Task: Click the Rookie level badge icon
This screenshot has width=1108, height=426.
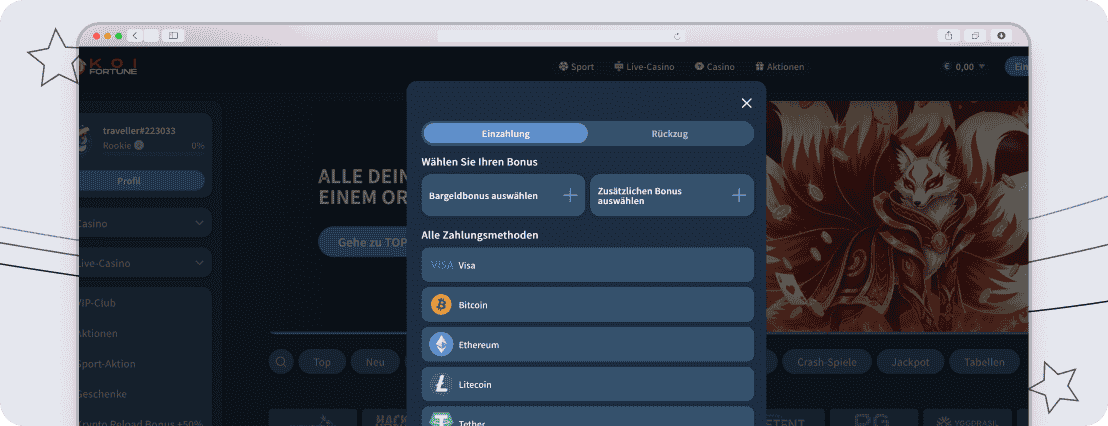Action: [139, 146]
